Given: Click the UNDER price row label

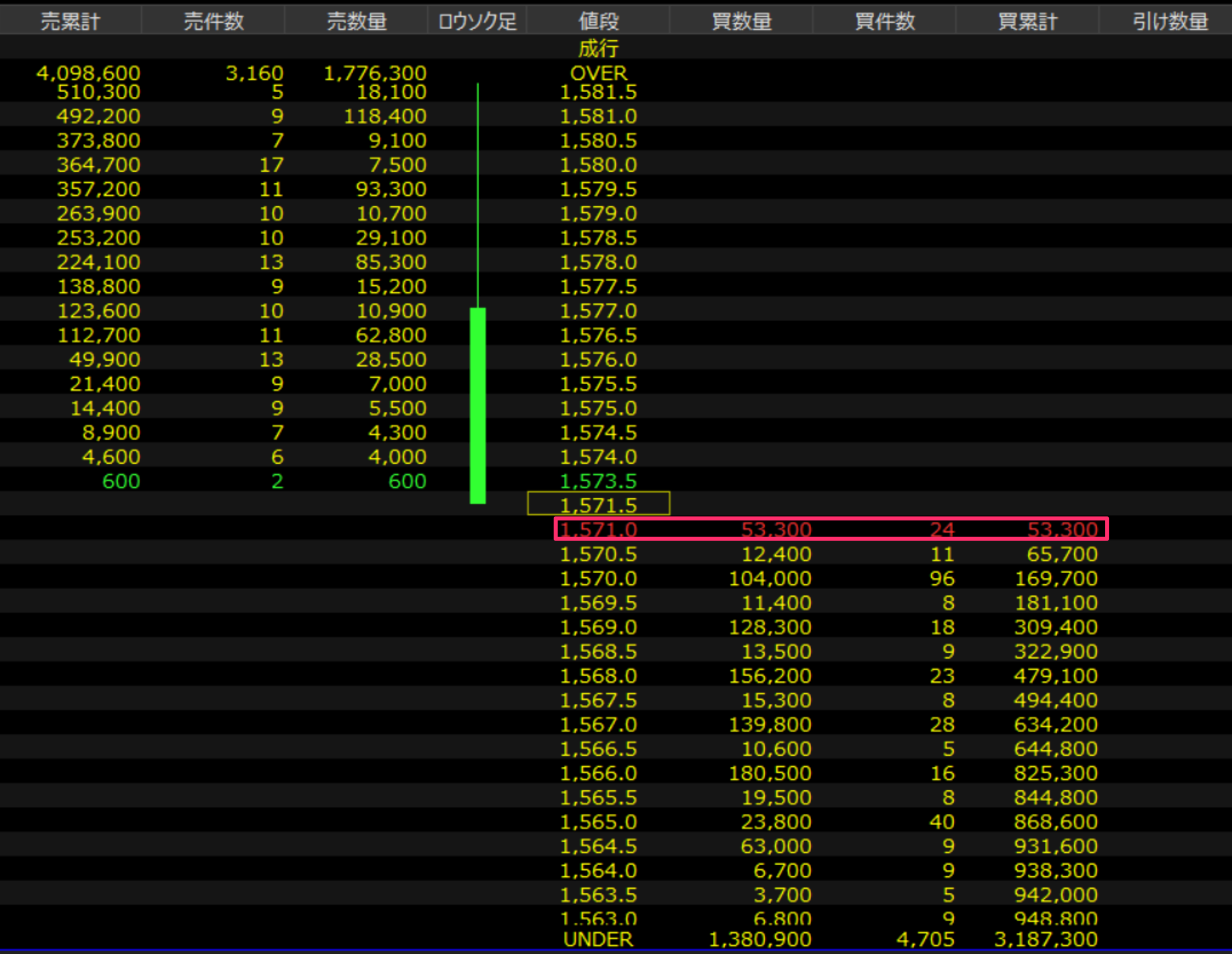Looking at the screenshot, I should click(598, 939).
